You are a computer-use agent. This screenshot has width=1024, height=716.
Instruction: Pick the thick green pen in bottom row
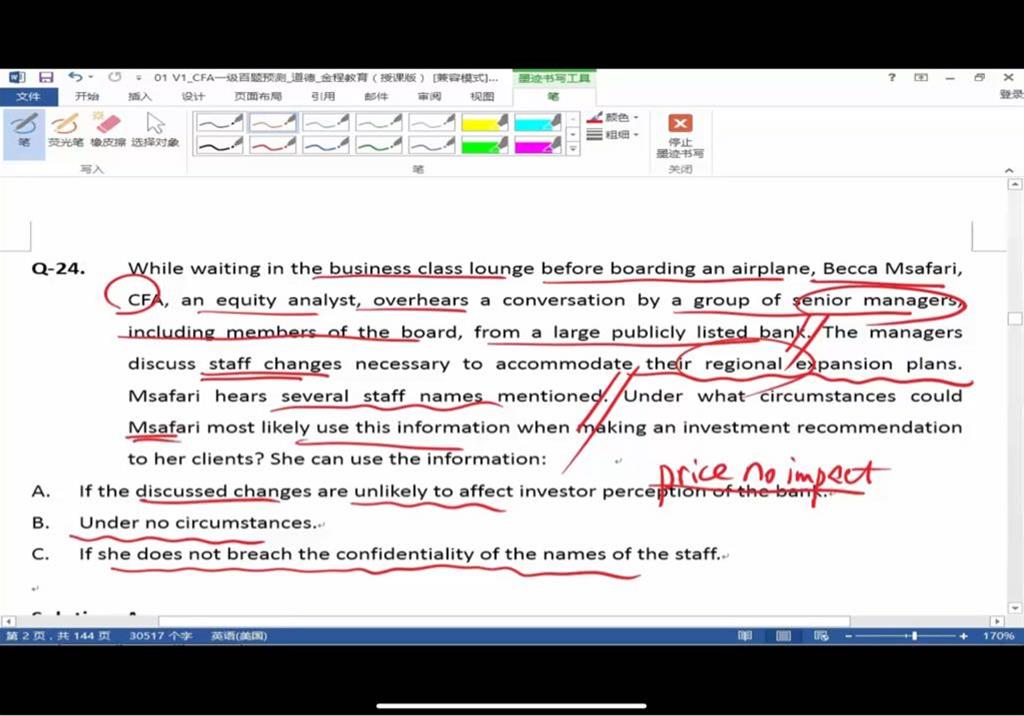378,145
